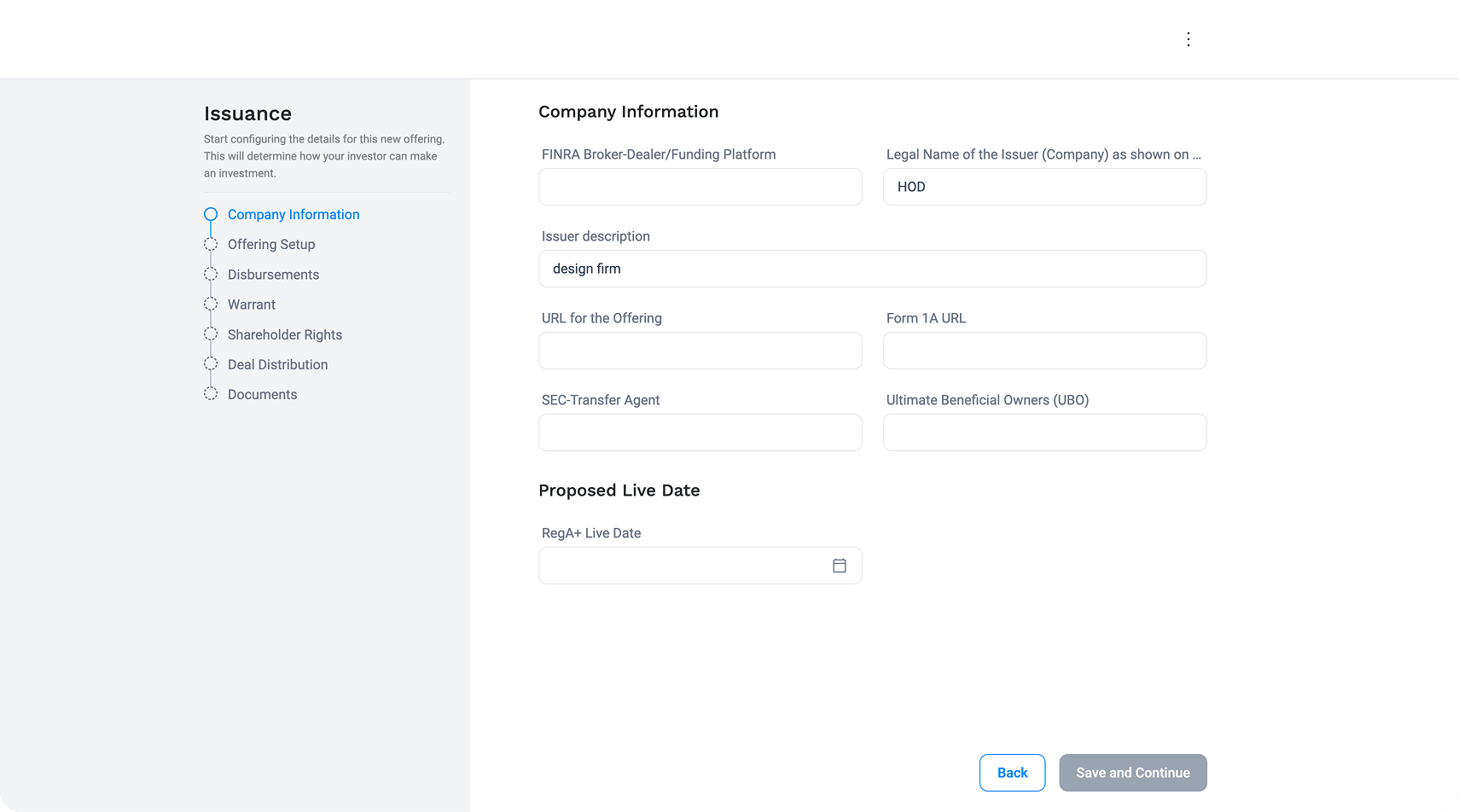Image resolution: width=1459 pixels, height=812 pixels.
Task: Open calendar picker for RegA+ Live Date
Action: tap(840, 565)
